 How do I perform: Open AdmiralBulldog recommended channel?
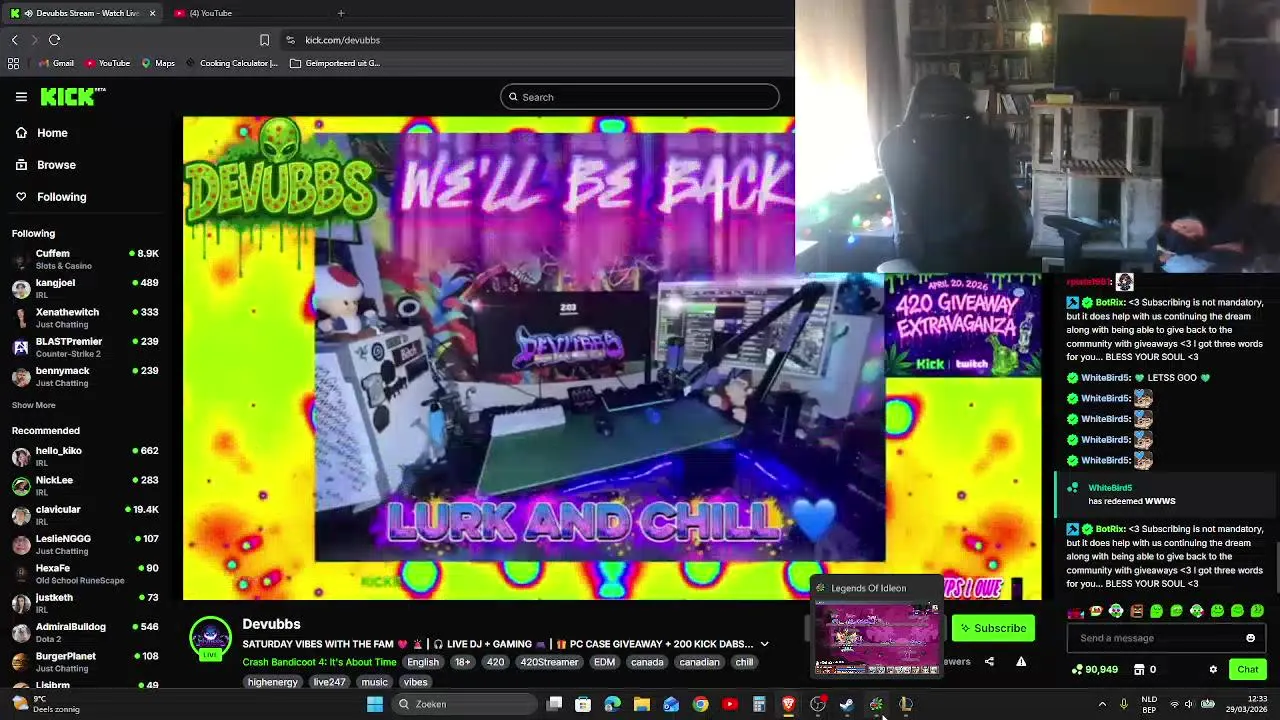coord(85,632)
